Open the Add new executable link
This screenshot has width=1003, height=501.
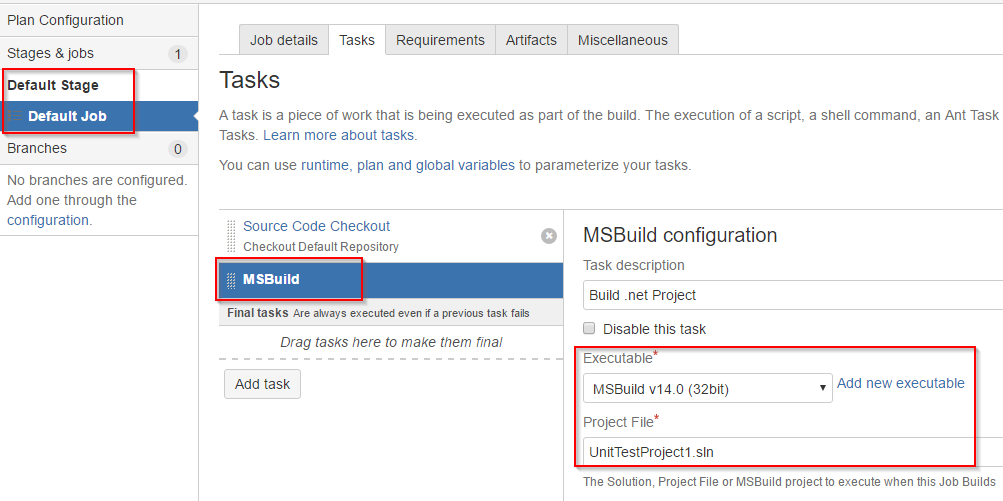pyautogui.click(x=901, y=383)
